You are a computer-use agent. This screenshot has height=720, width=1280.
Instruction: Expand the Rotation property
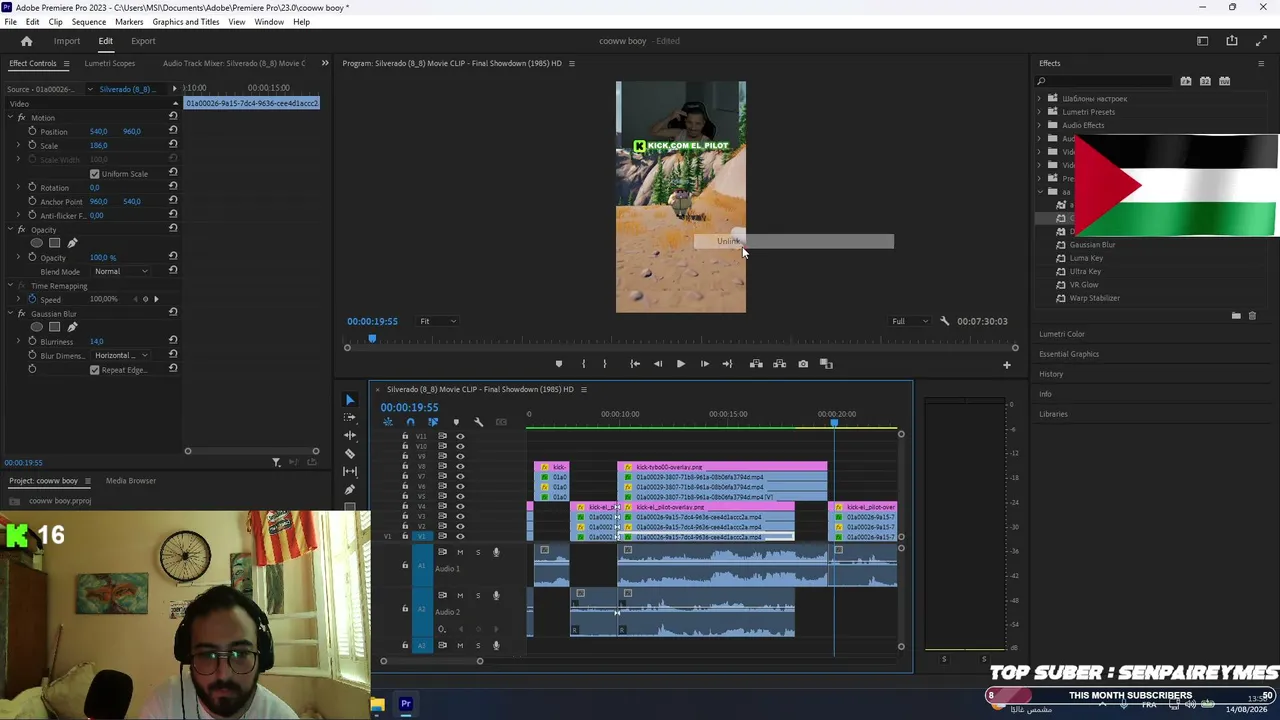pos(18,187)
